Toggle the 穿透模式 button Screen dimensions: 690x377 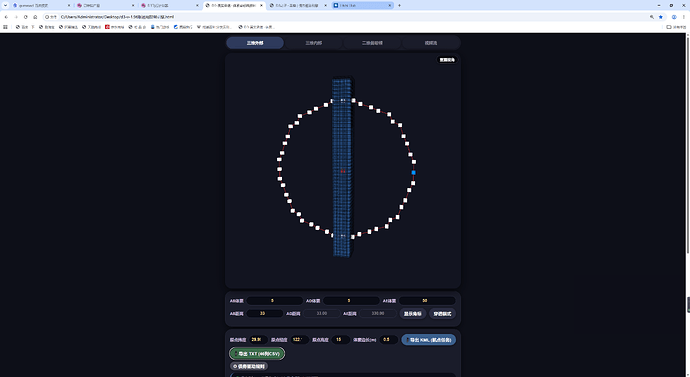[x=442, y=314]
